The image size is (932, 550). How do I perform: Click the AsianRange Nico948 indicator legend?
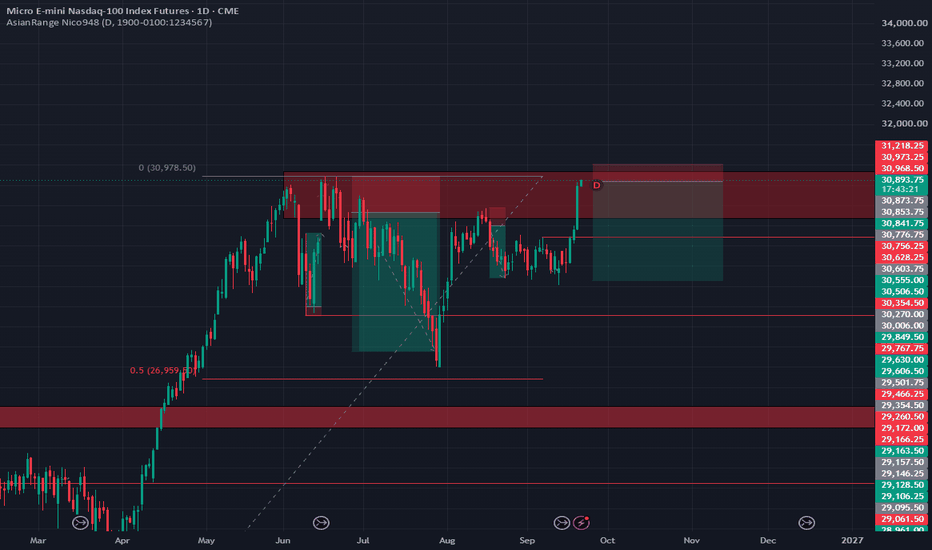[x=109, y=23]
